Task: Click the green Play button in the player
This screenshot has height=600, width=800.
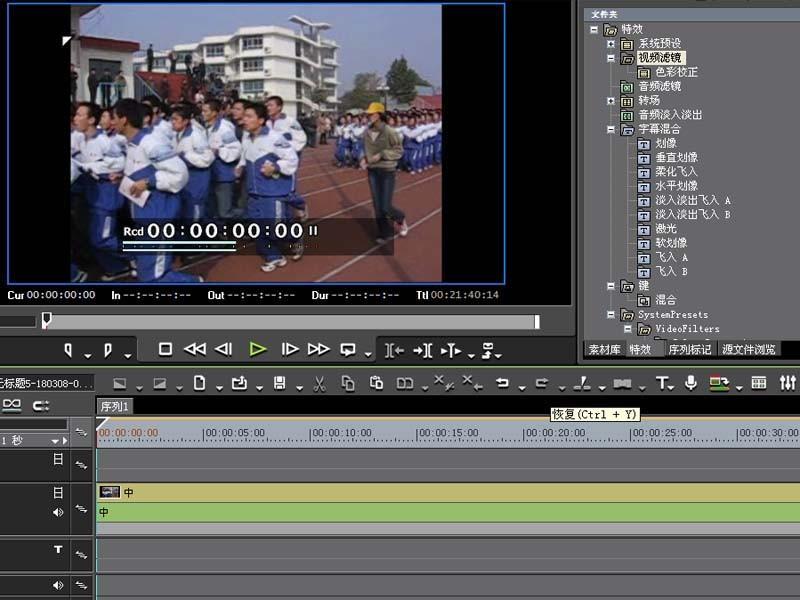Action: 258,349
